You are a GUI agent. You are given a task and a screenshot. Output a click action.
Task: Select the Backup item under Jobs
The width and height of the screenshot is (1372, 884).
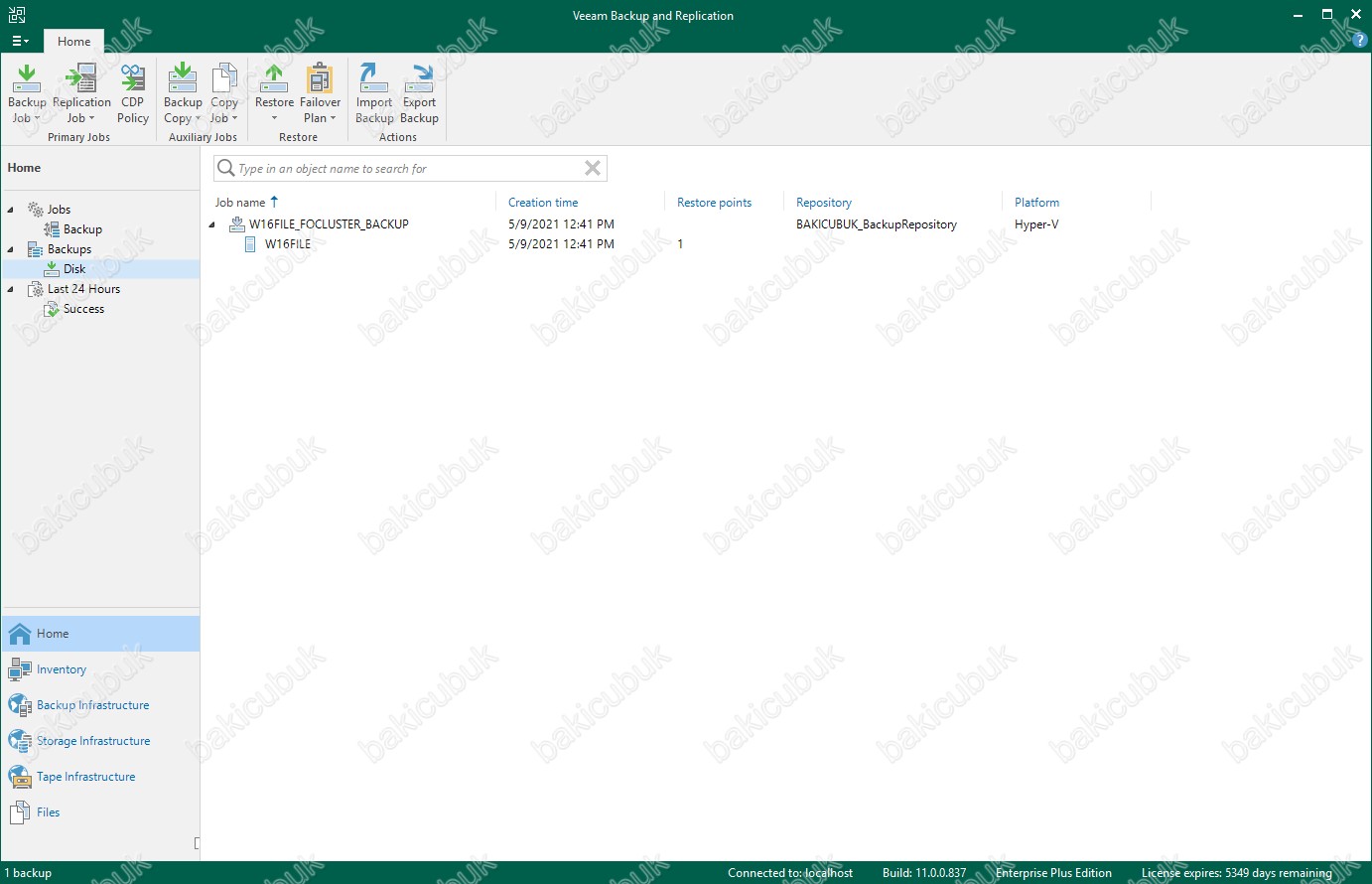pos(82,229)
